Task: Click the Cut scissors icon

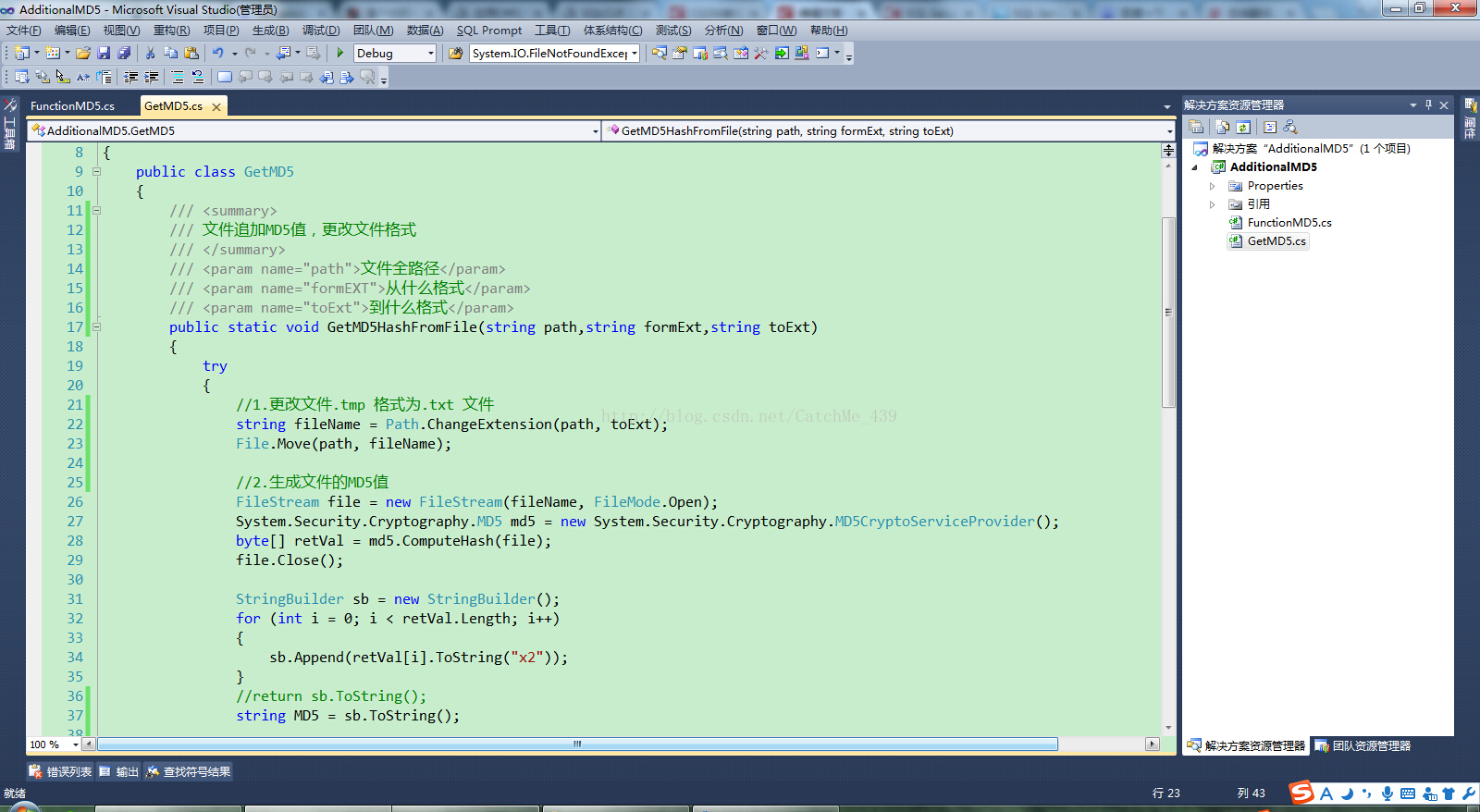Action: [x=150, y=53]
